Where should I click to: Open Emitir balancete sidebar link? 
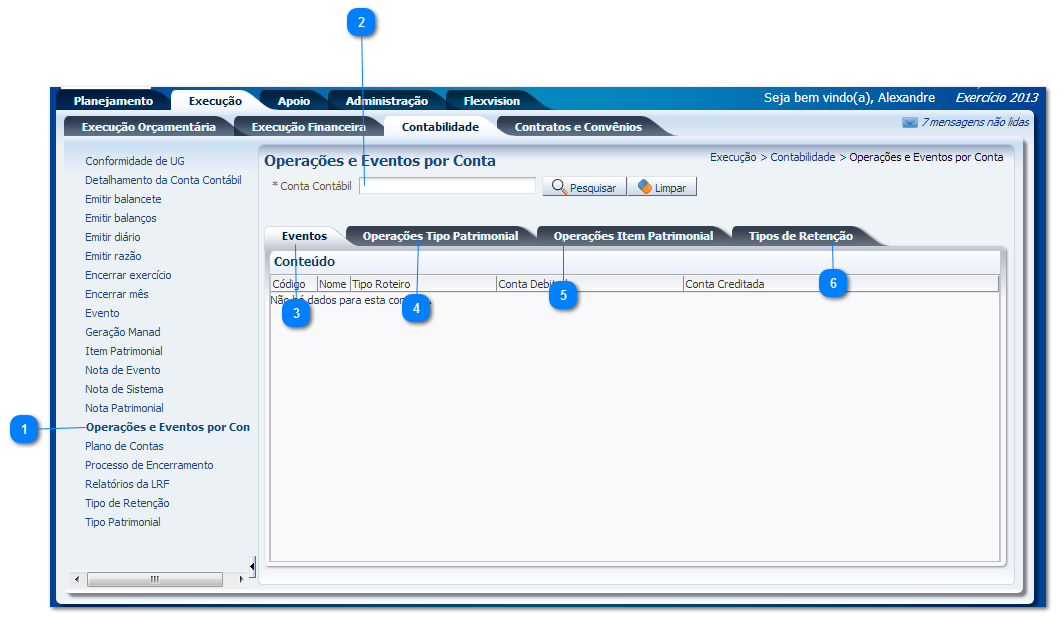tap(123, 199)
